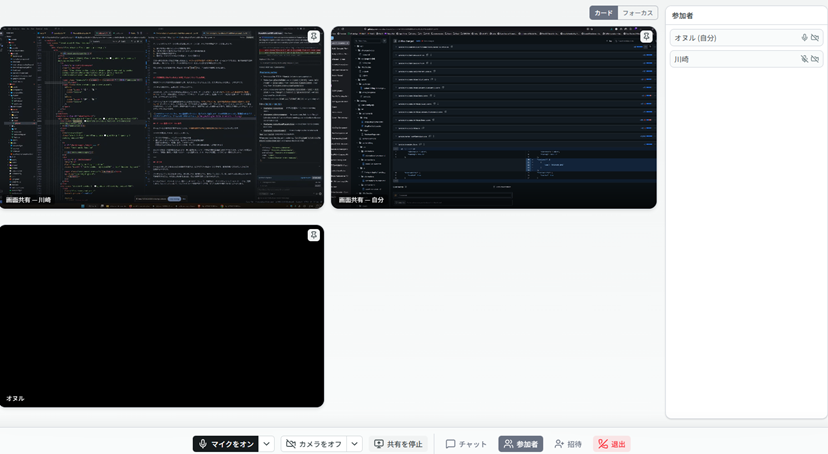The width and height of the screenshot is (828, 454).
Task: Switch to カード layout view
Action: click(x=604, y=13)
